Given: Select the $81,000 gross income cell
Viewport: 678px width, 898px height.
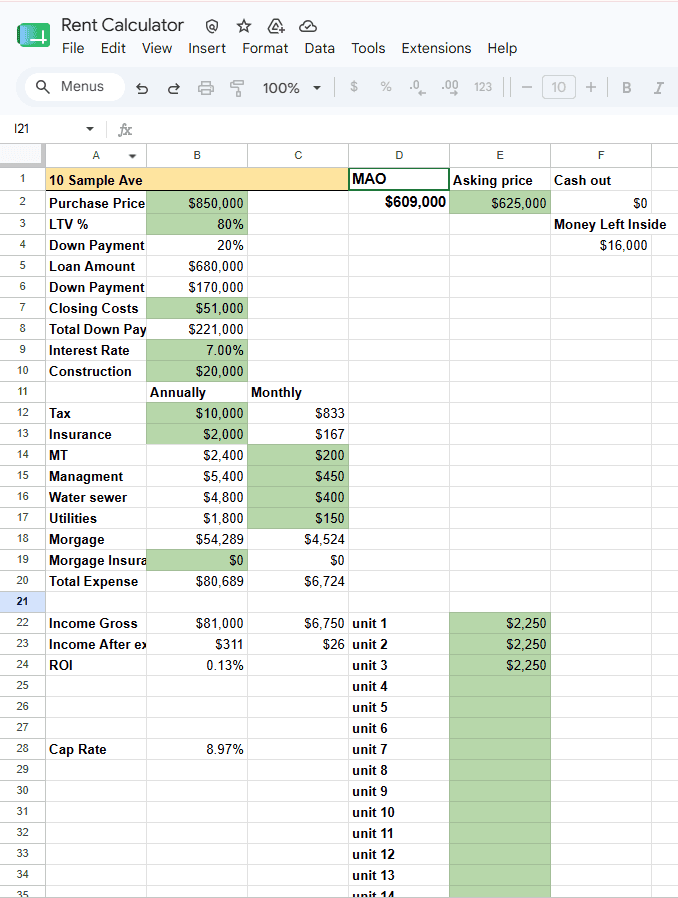Looking at the screenshot, I should click(x=197, y=623).
